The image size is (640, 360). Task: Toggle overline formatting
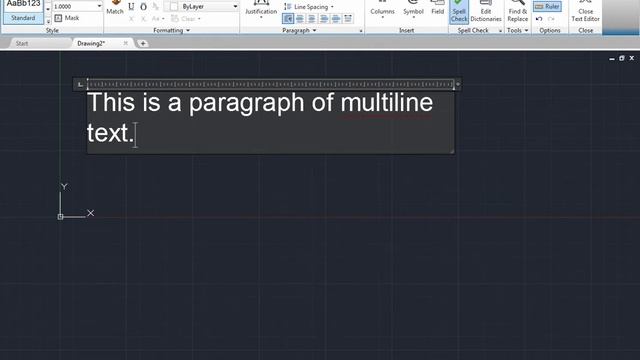click(143, 7)
